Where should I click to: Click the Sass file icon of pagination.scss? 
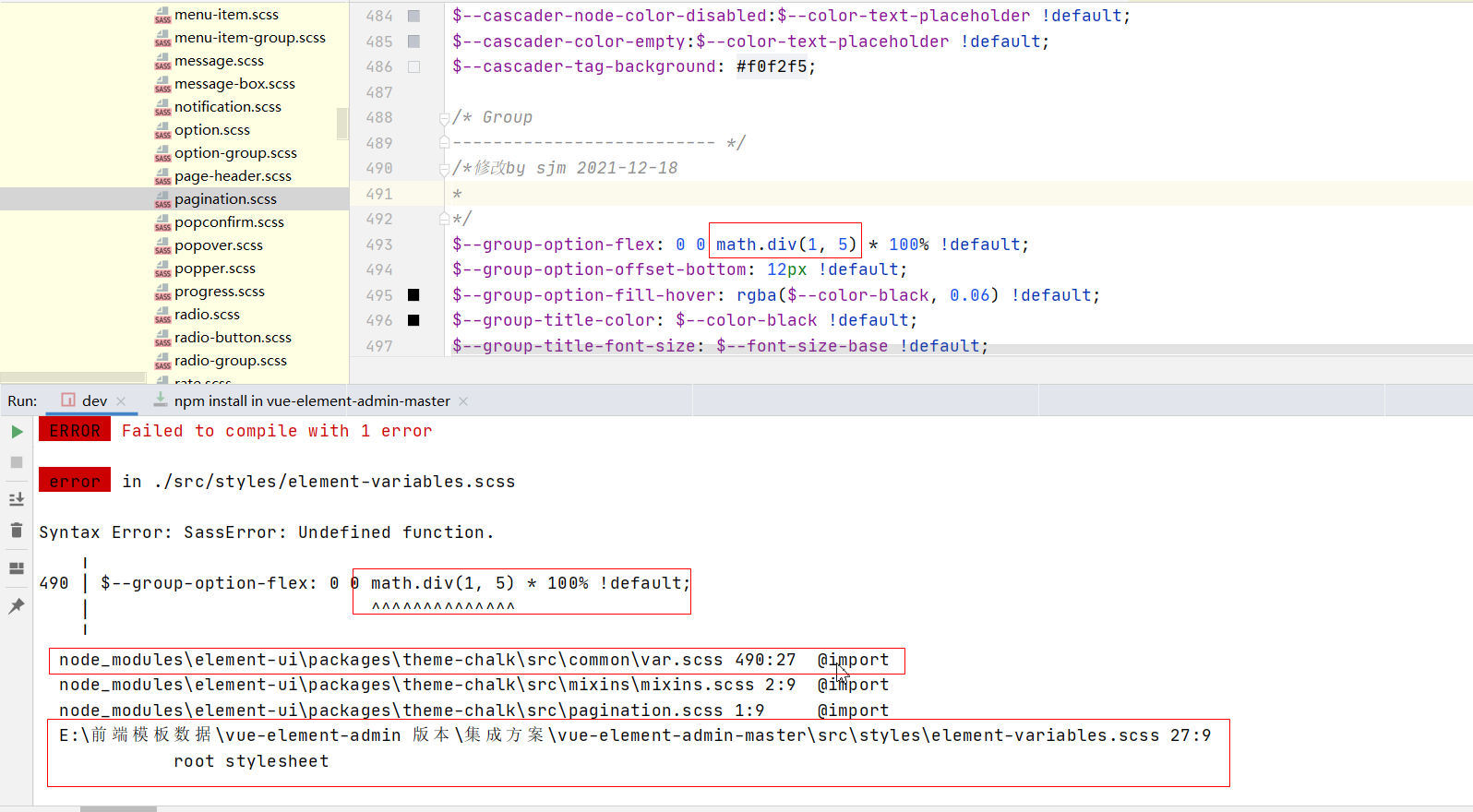[x=162, y=200]
